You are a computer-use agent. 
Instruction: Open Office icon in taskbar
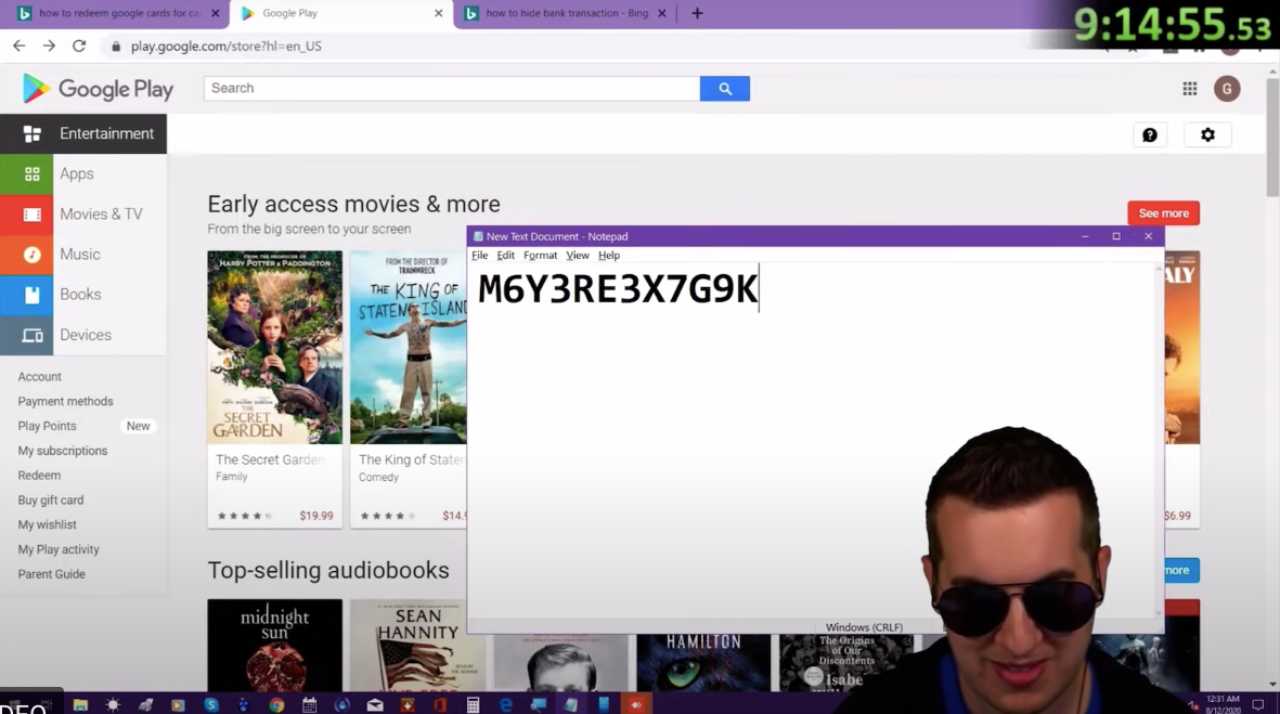[440, 705]
